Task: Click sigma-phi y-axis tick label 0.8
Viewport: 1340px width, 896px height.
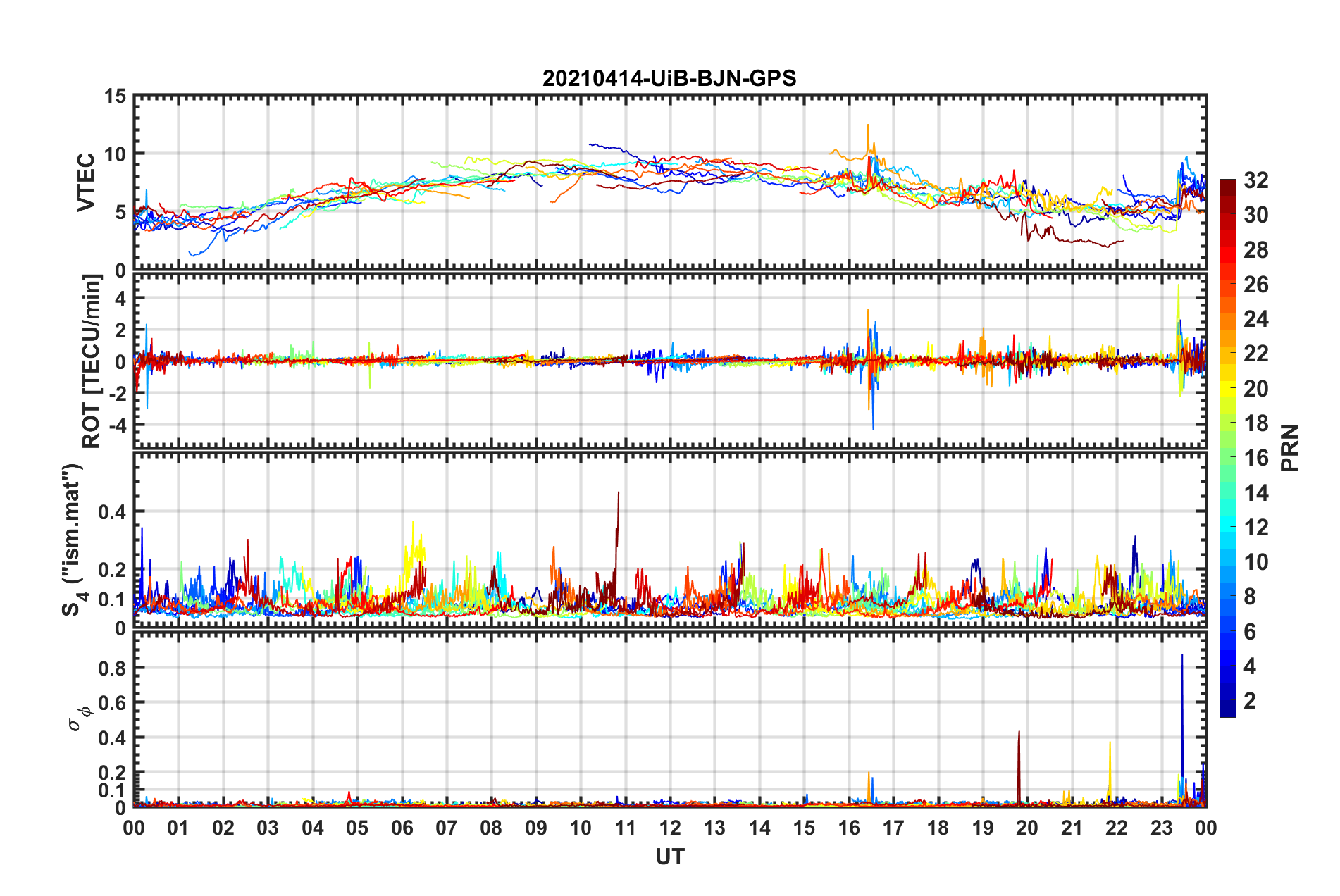Action: pos(113,668)
